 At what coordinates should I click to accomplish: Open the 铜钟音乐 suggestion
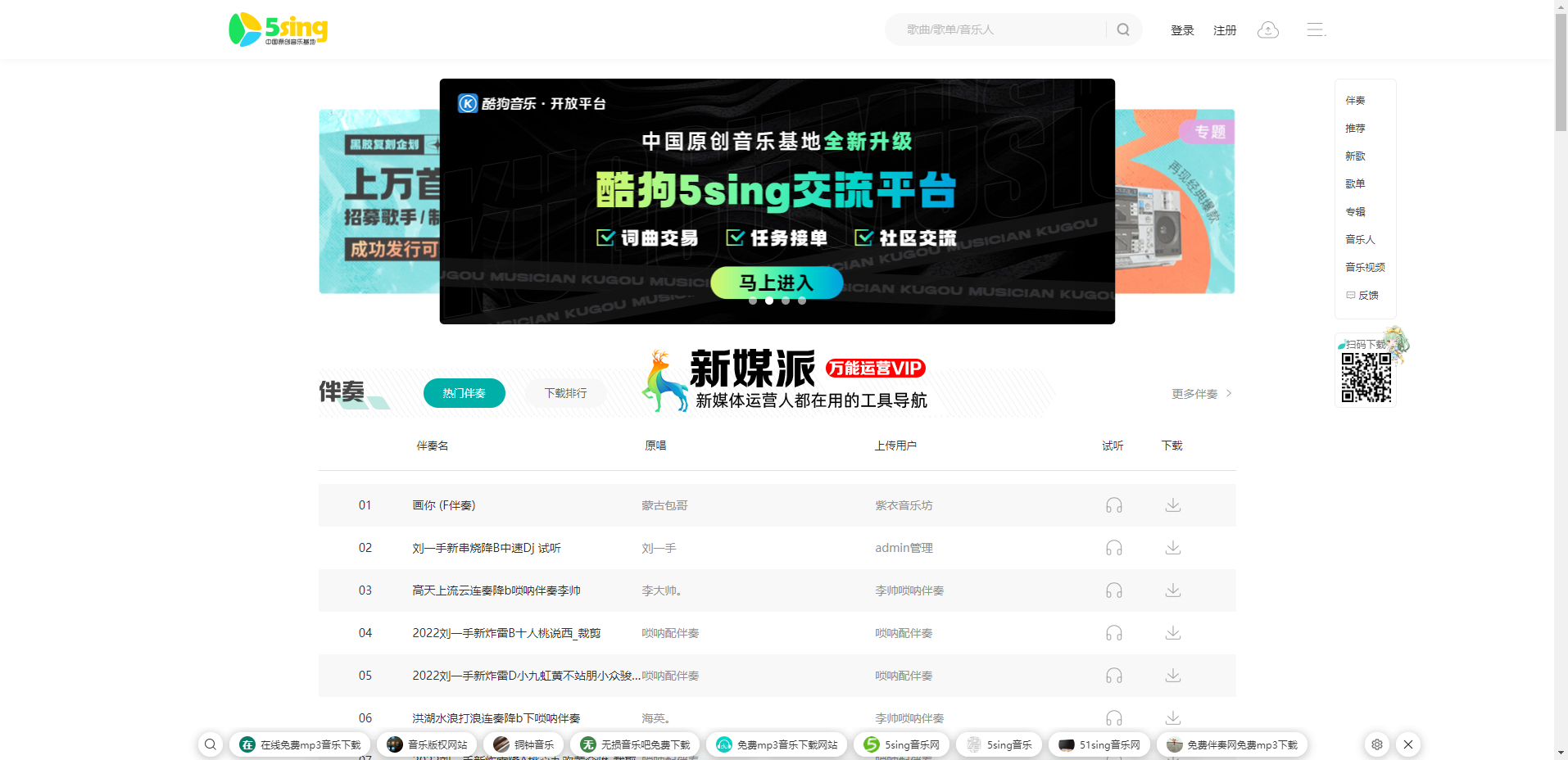click(x=523, y=744)
